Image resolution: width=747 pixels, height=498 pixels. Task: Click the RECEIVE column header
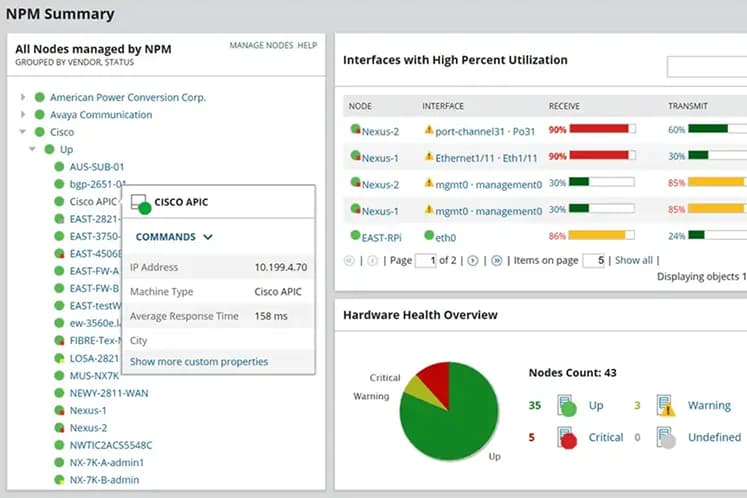click(x=564, y=106)
